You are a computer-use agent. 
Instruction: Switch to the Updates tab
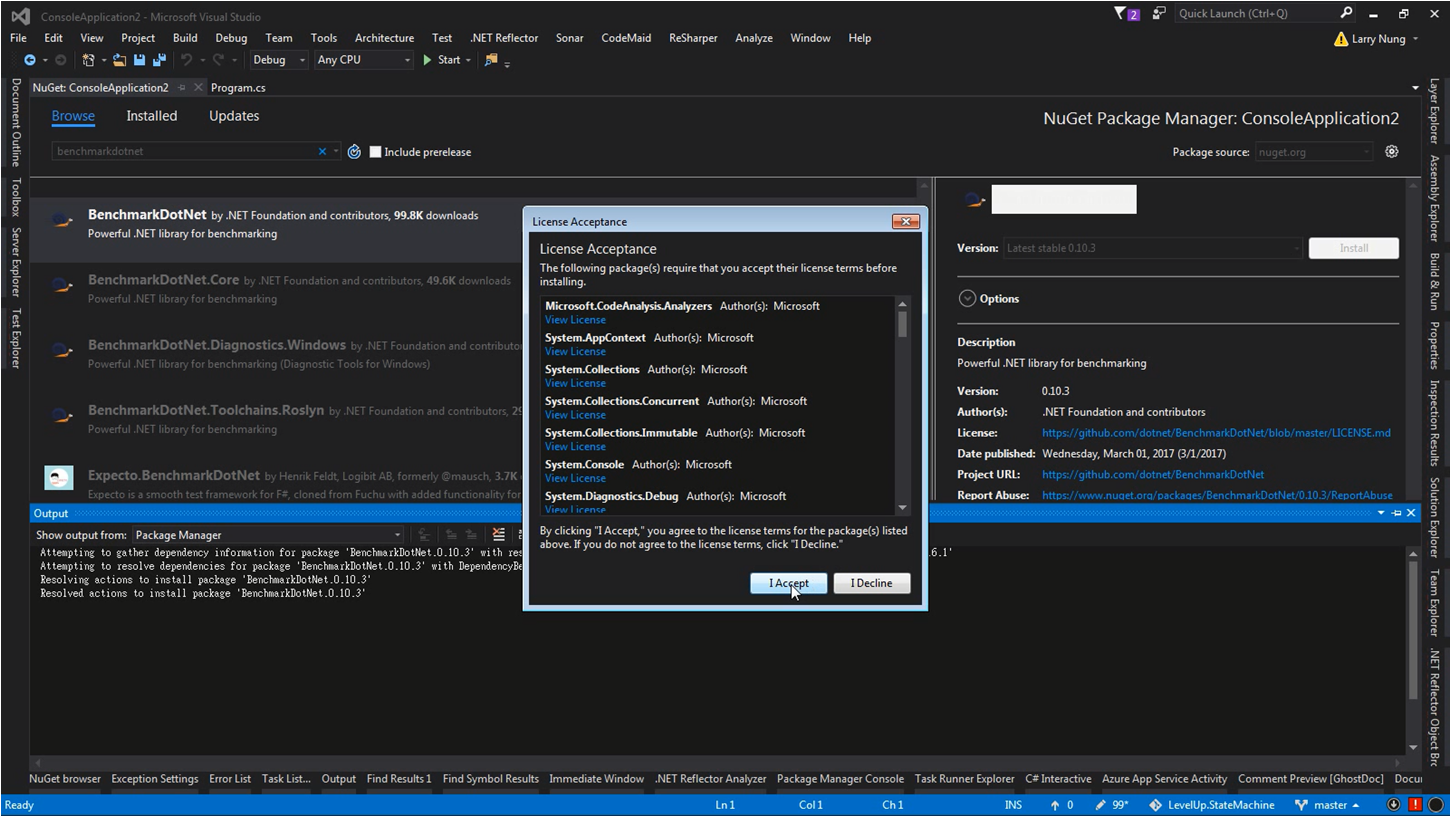(x=234, y=116)
